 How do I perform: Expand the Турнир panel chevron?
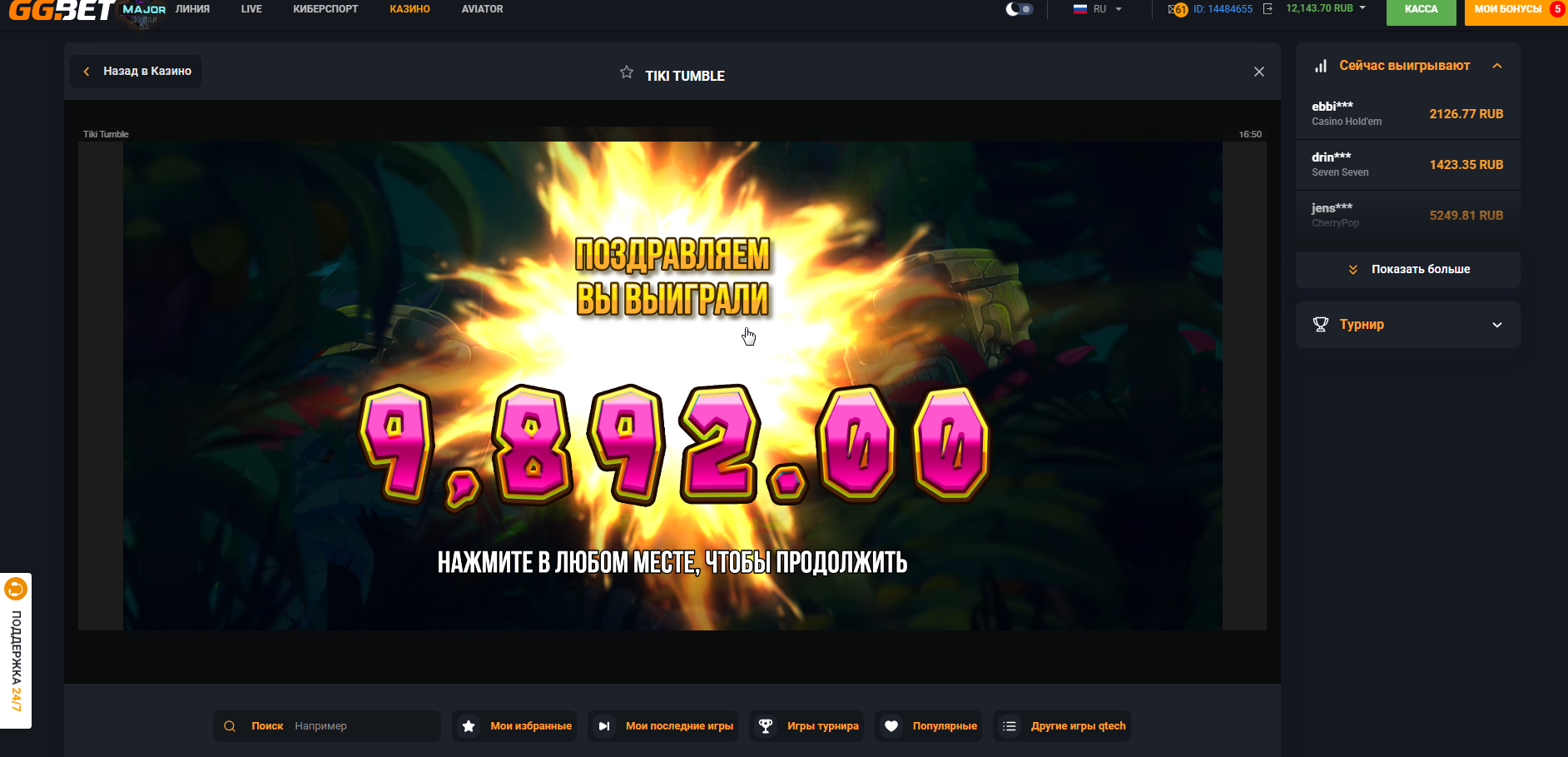1497,325
